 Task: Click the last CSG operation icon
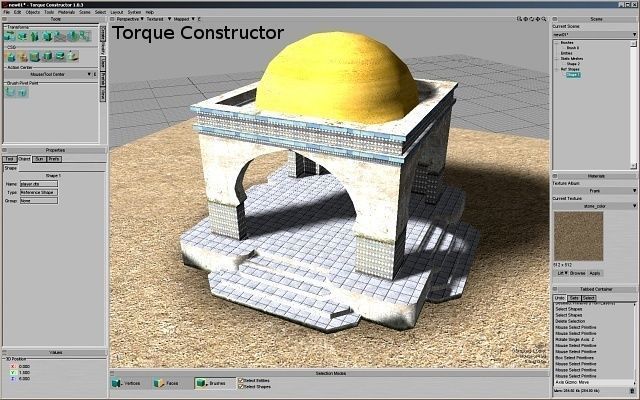(73, 56)
